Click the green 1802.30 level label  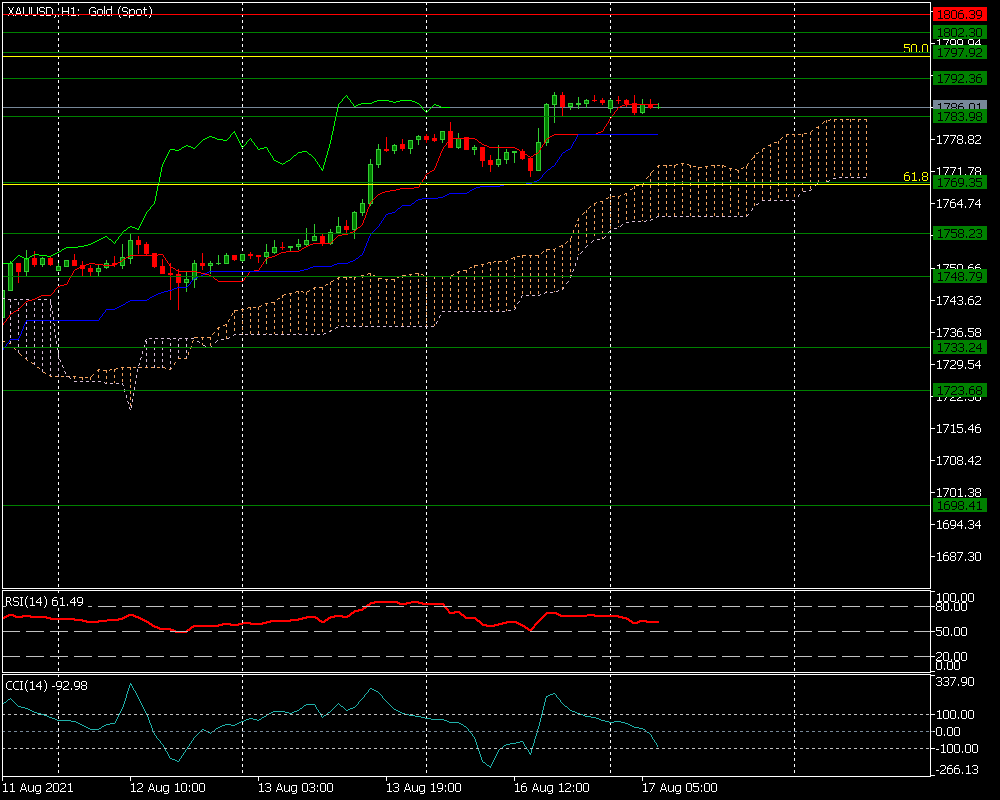[x=960, y=32]
